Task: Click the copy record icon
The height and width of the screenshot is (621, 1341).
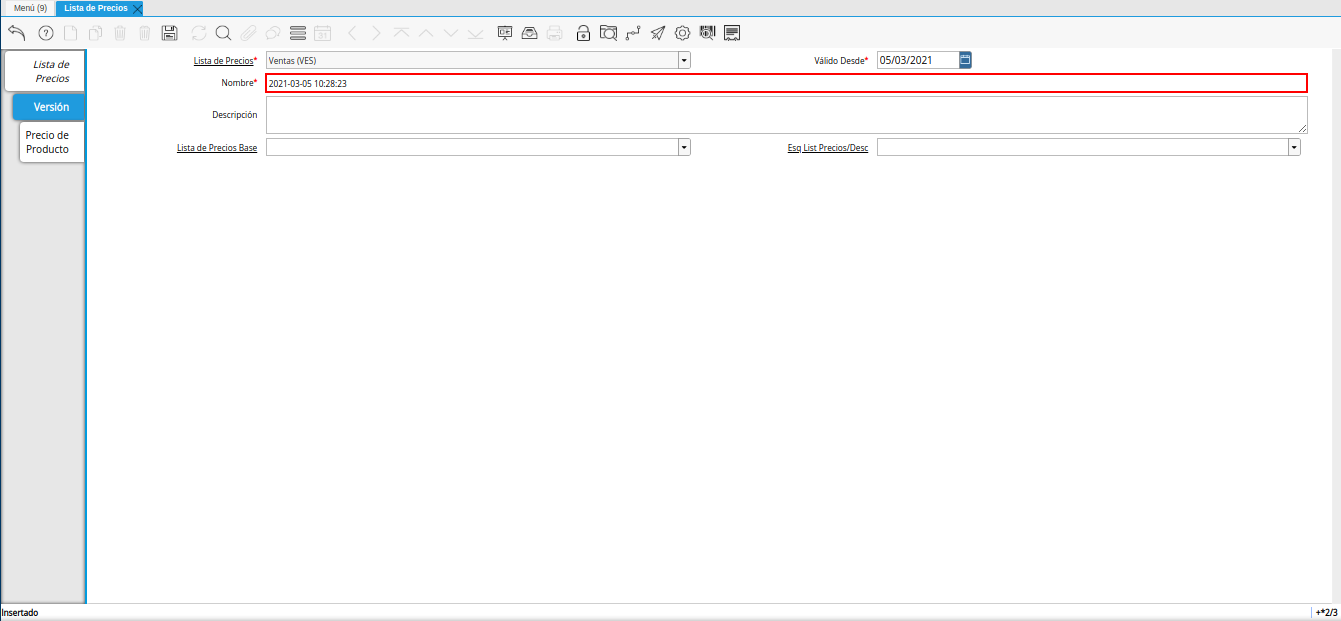Action: click(x=95, y=33)
